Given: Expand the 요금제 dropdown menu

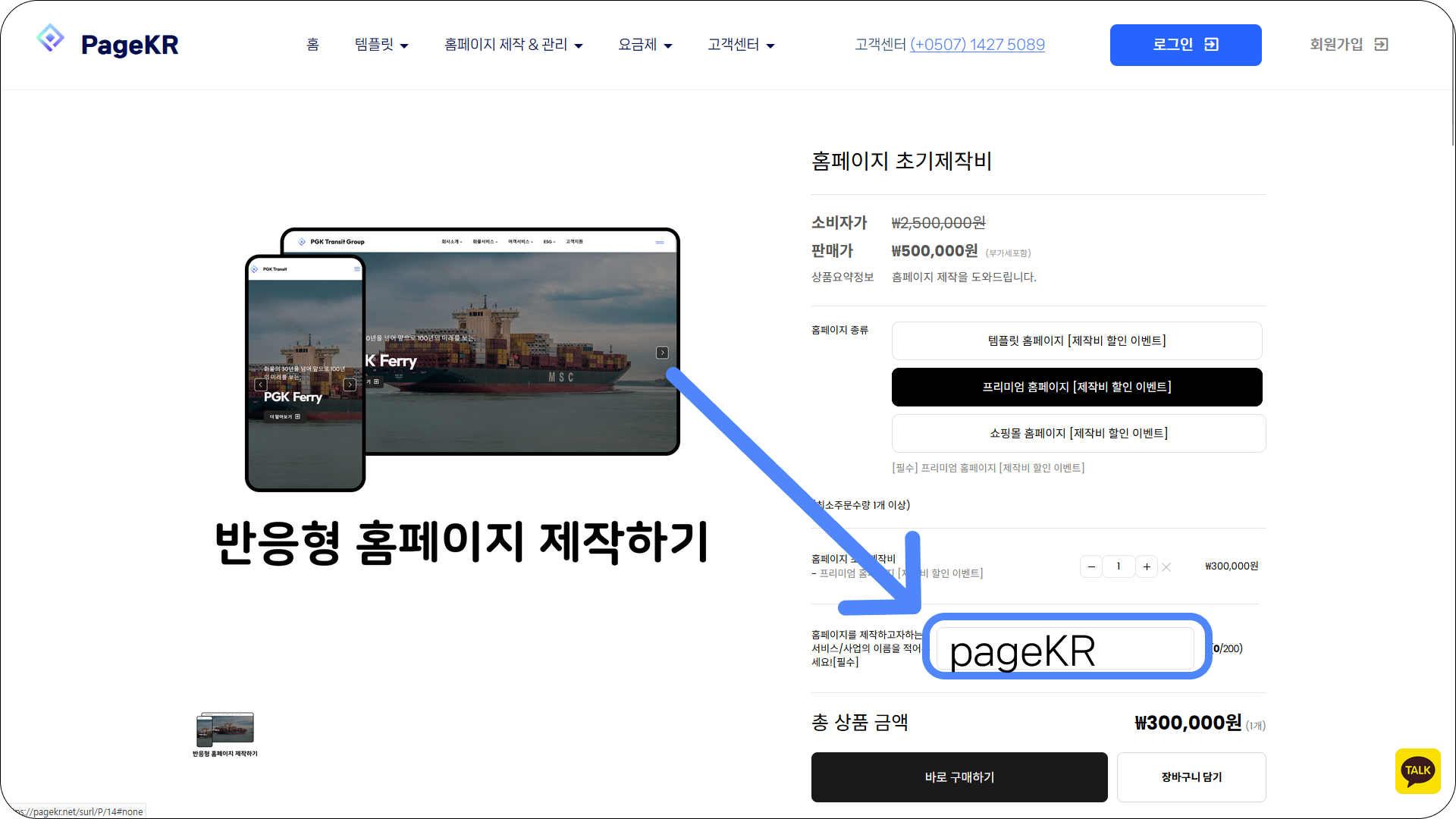Looking at the screenshot, I should pyautogui.click(x=645, y=45).
